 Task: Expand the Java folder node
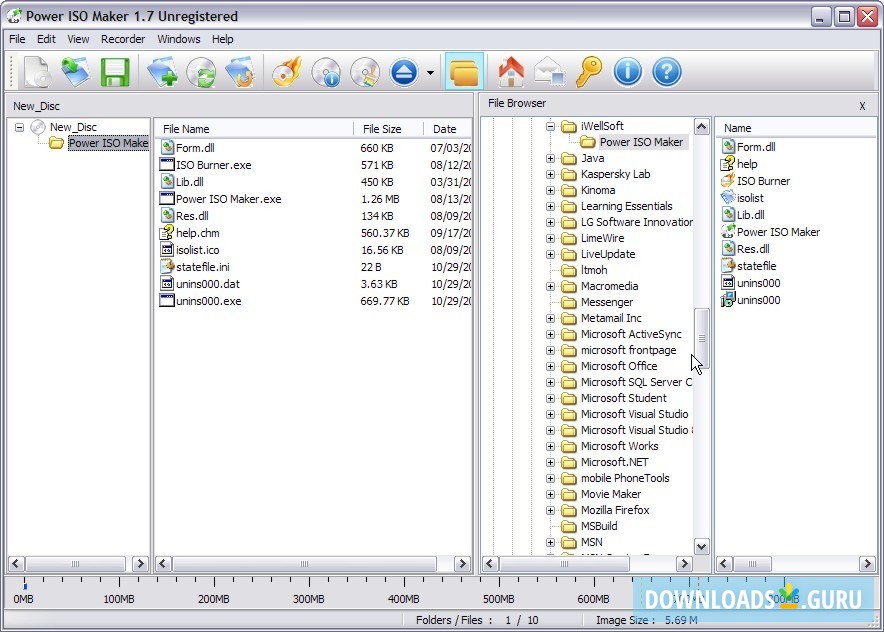[x=550, y=158]
